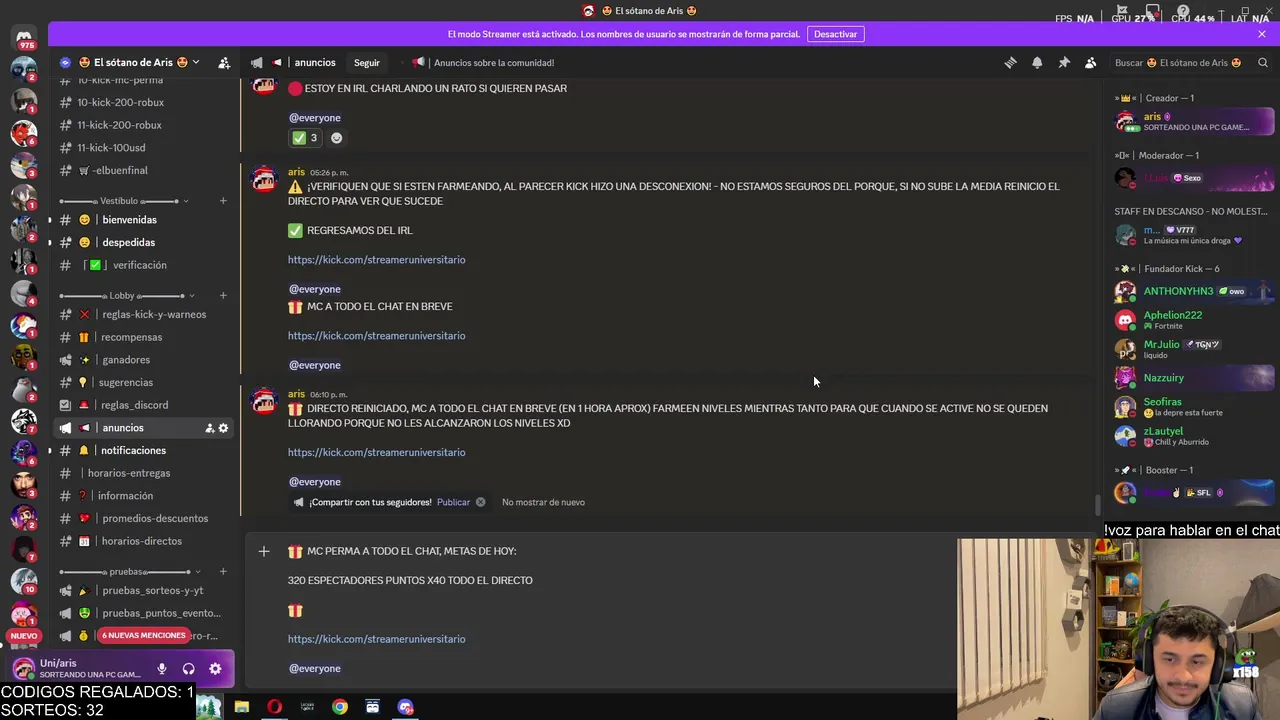Open the despedidas channel
This screenshot has height=720, width=1280.
click(x=143, y=243)
